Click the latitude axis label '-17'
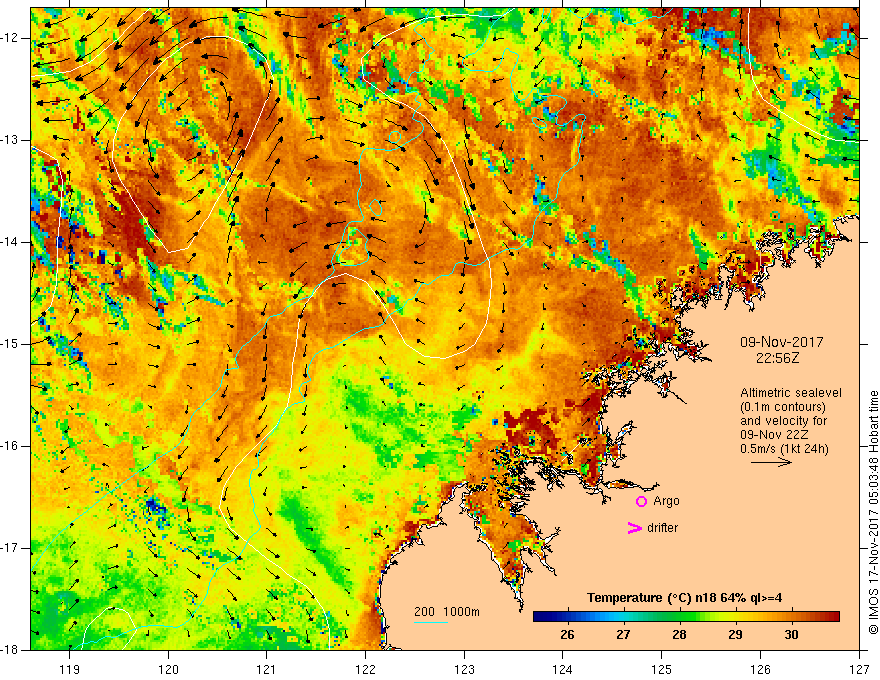 (x=10, y=548)
